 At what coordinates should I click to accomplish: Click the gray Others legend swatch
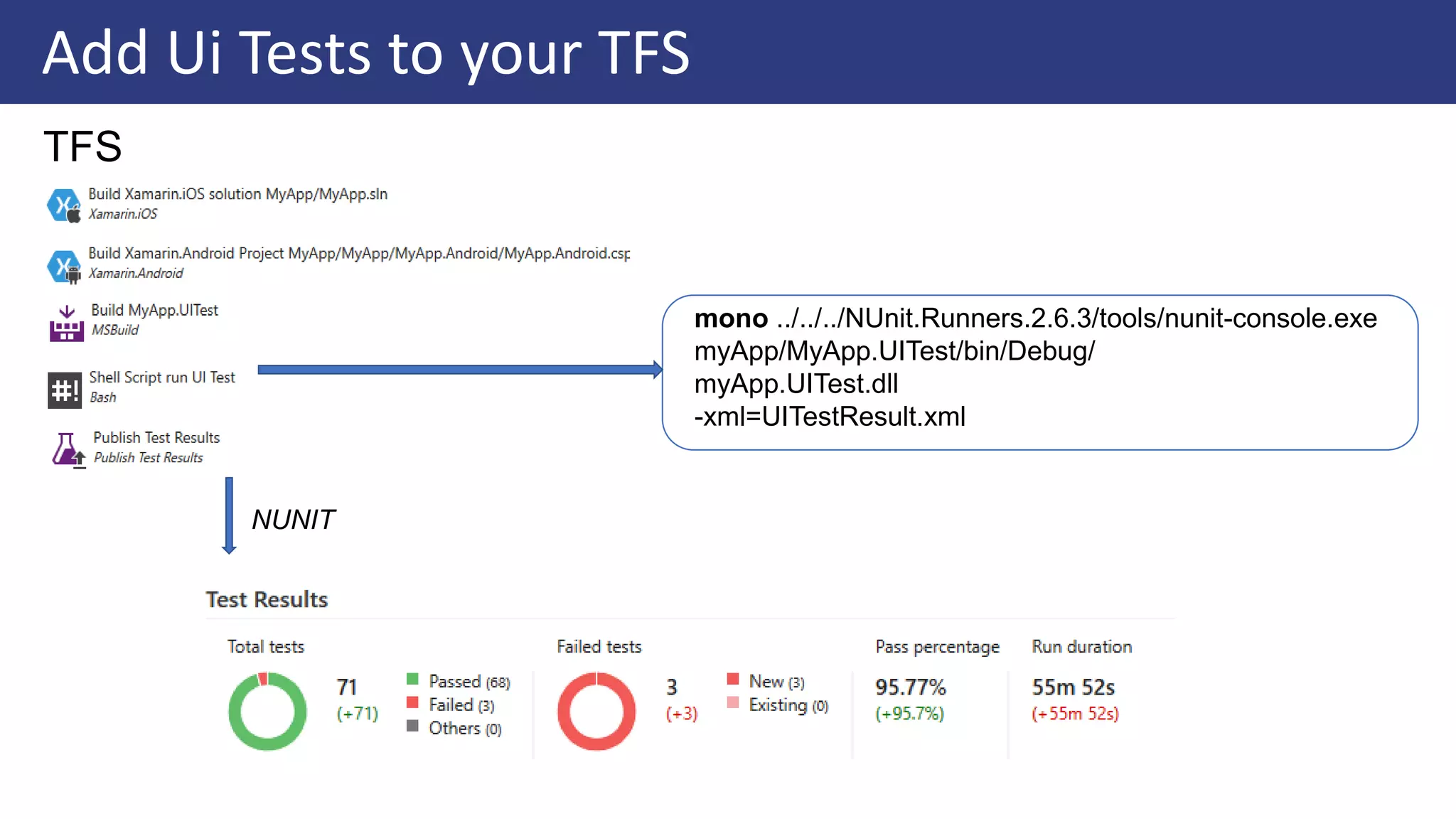(412, 726)
